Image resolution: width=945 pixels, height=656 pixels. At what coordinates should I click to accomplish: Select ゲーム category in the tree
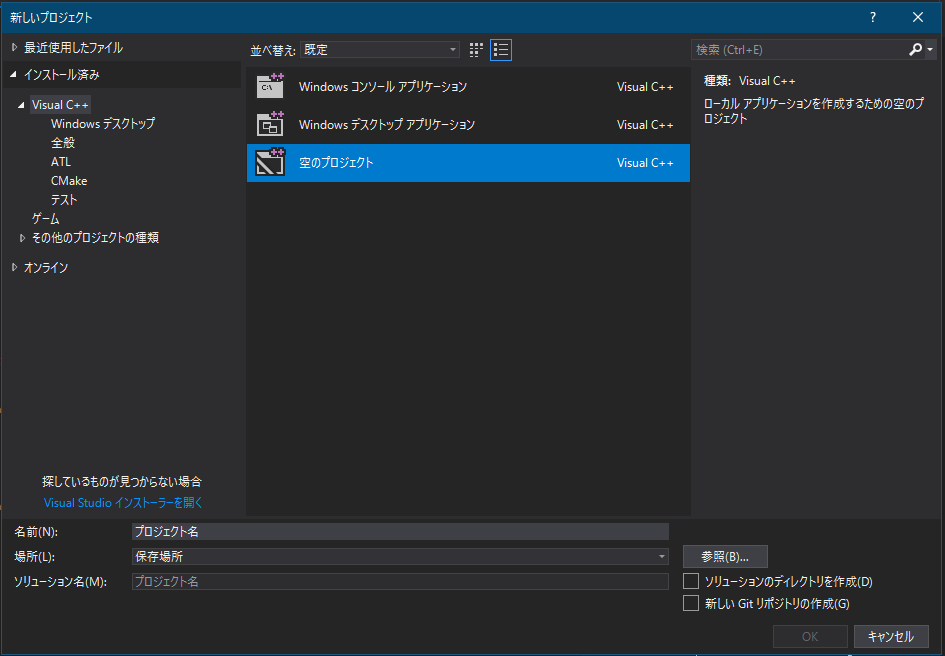(x=46, y=219)
